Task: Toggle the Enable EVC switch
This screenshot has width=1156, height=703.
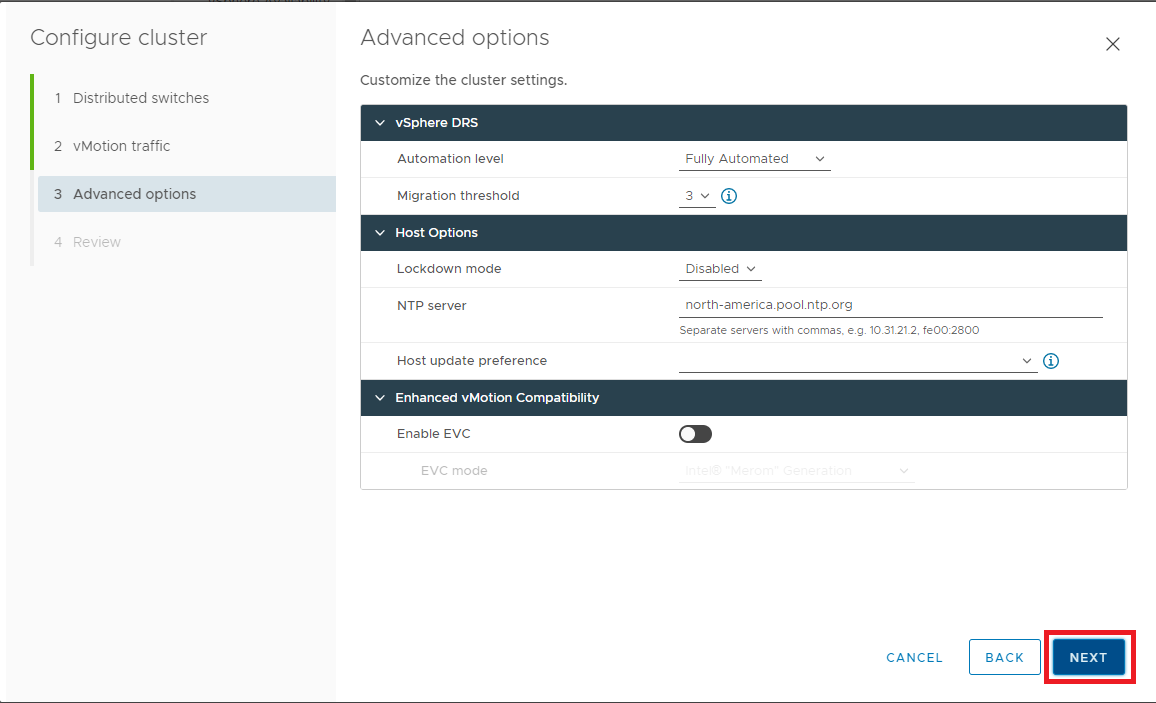Action: point(695,434)
